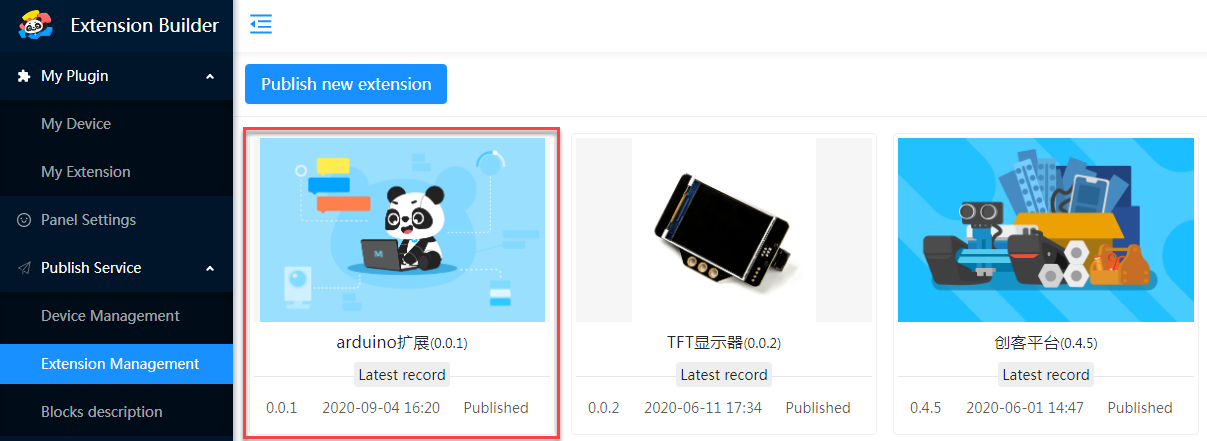This screenshot has width=1207, height=441.
Task: Select Extension Management menu item
Action: tap(116, 364)
